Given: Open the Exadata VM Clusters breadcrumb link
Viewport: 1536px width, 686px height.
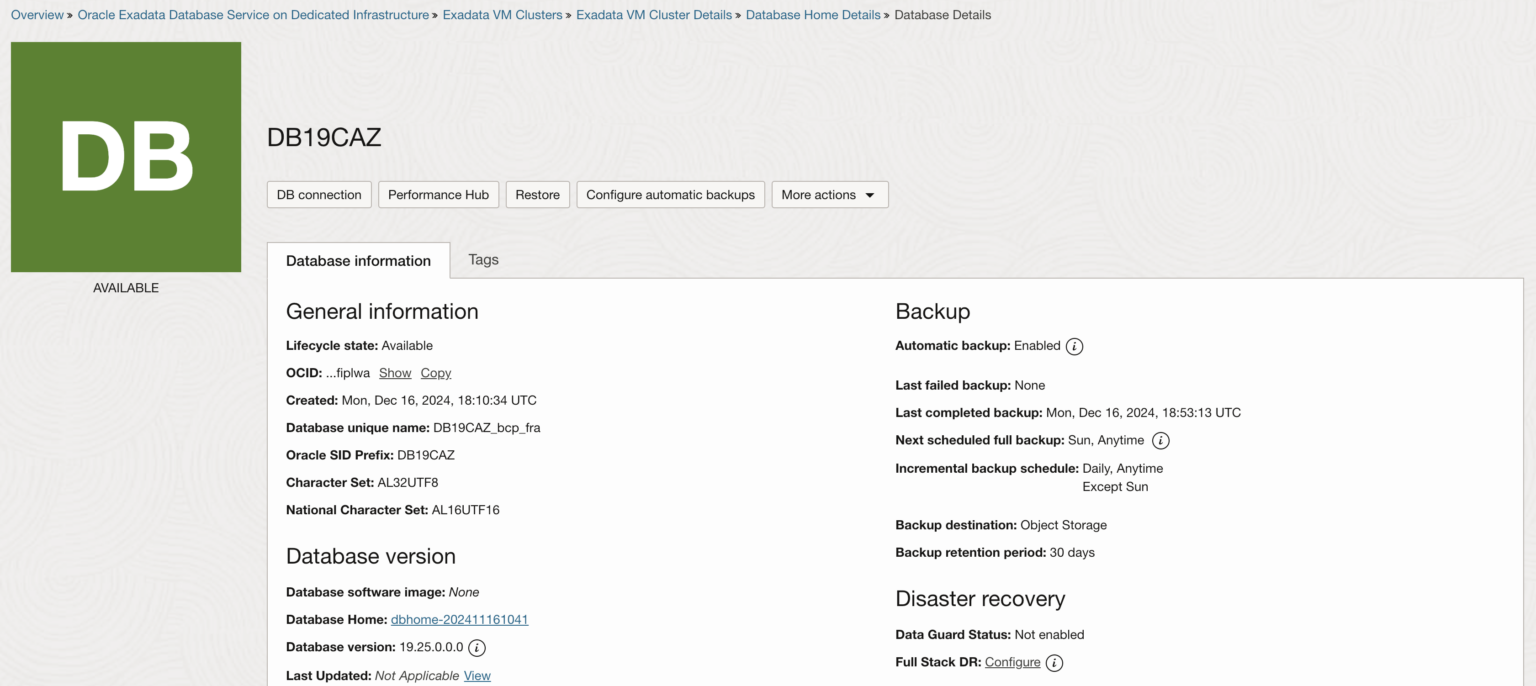Looking at the screenshot, I should click(504, 14).
